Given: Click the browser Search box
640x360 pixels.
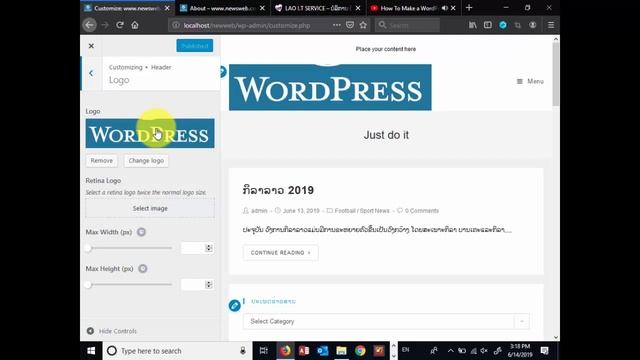Looking at the screenshot, I should point(407,25).
